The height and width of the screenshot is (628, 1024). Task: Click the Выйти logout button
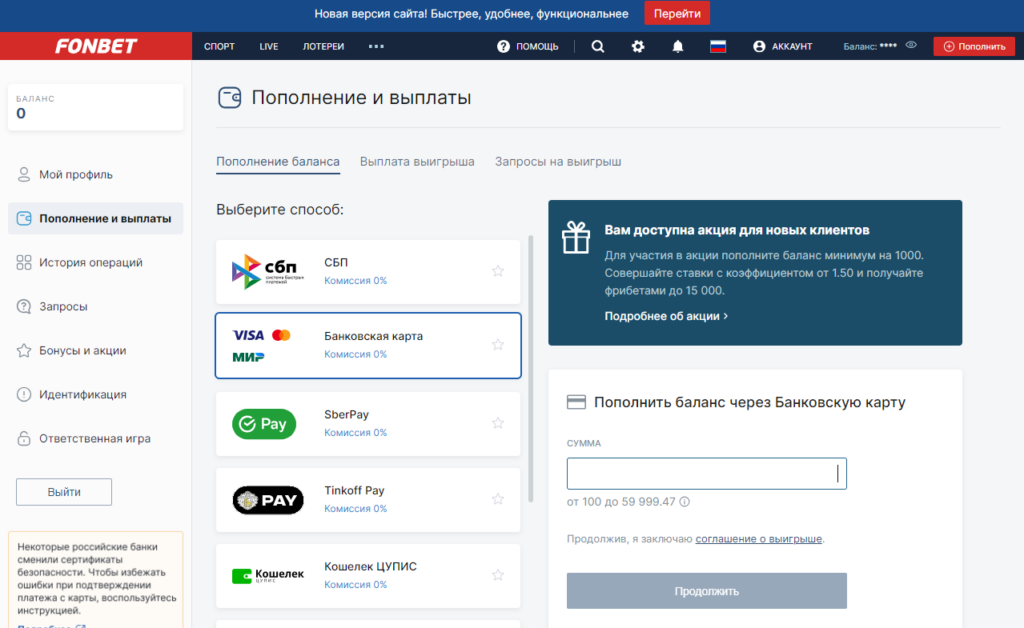tap(64, 492)
